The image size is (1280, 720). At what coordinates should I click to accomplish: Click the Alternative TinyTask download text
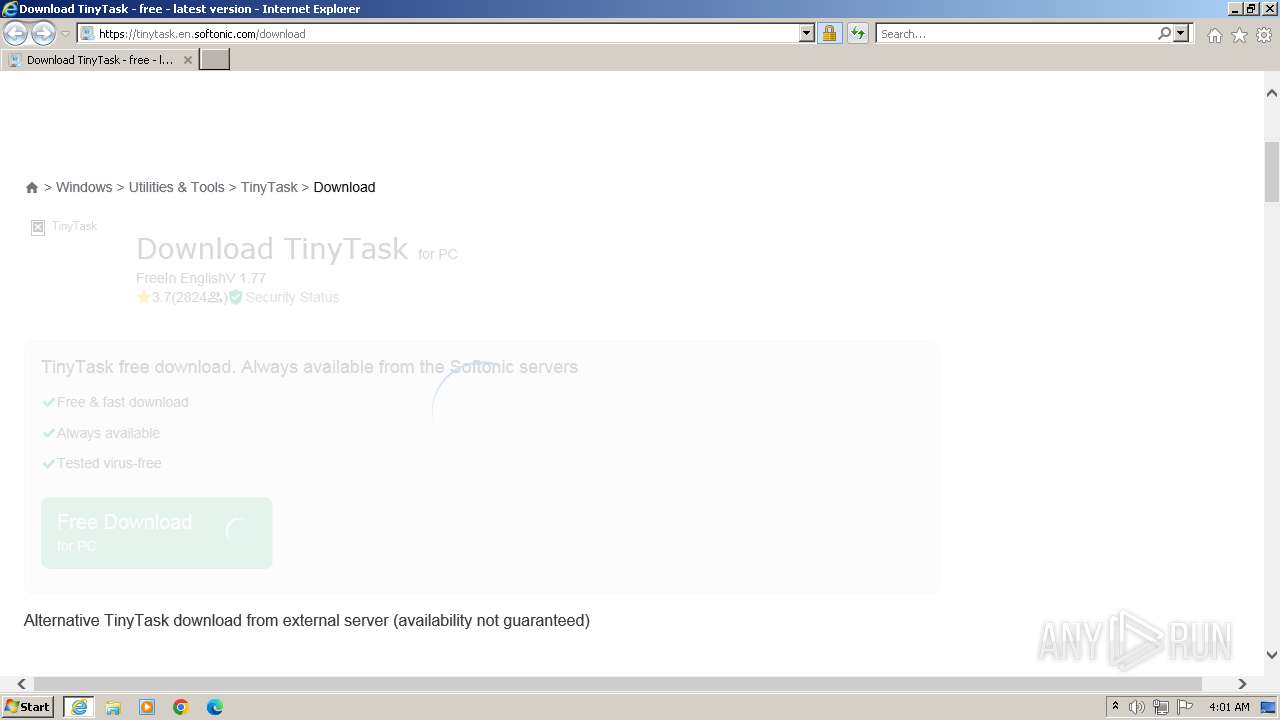(307, 620)
